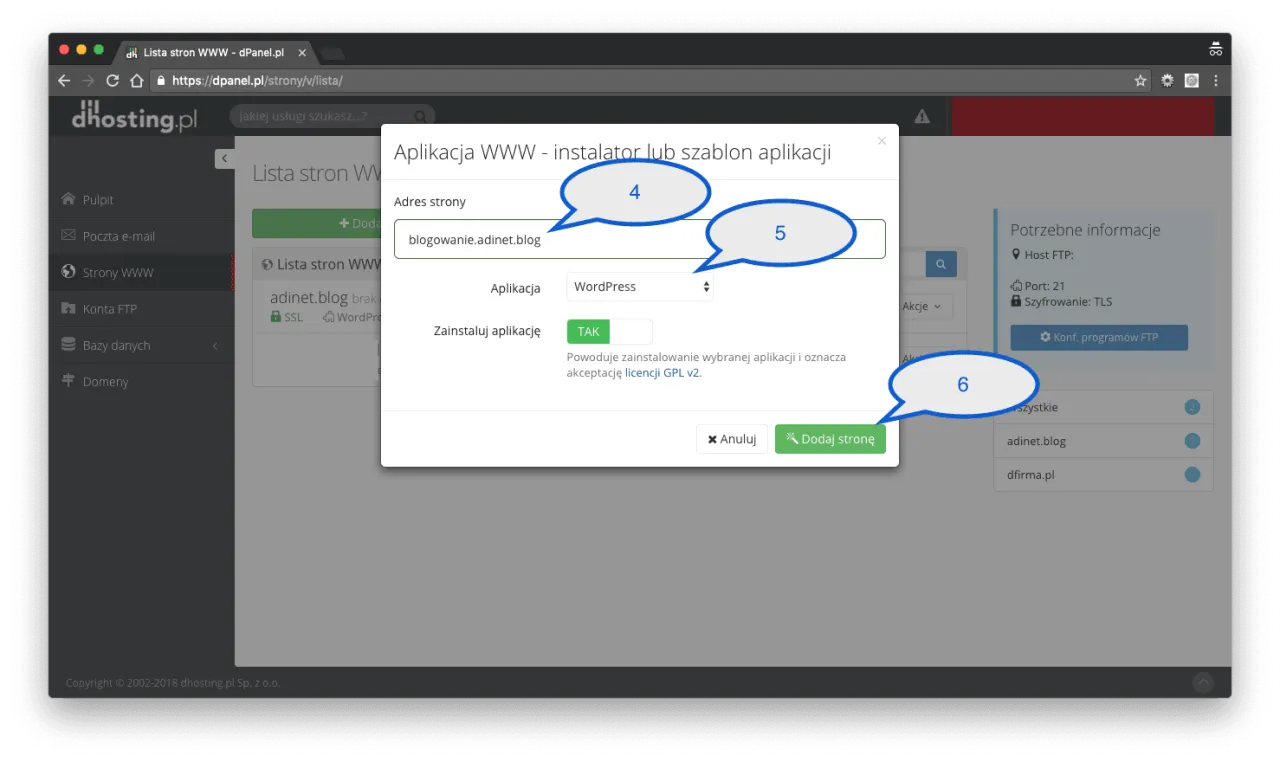Open Pulpit in the sidebar
Viewport: 1280px width, 762px height.
[141, 200]
